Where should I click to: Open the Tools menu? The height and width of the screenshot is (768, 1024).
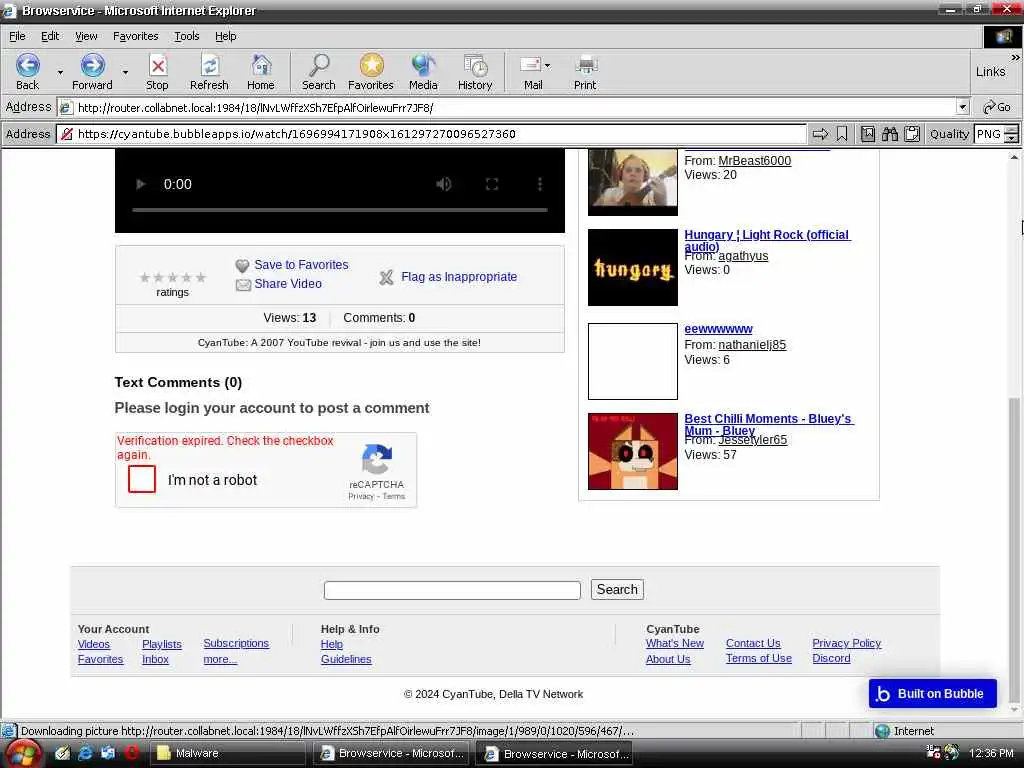pos(186,36)
